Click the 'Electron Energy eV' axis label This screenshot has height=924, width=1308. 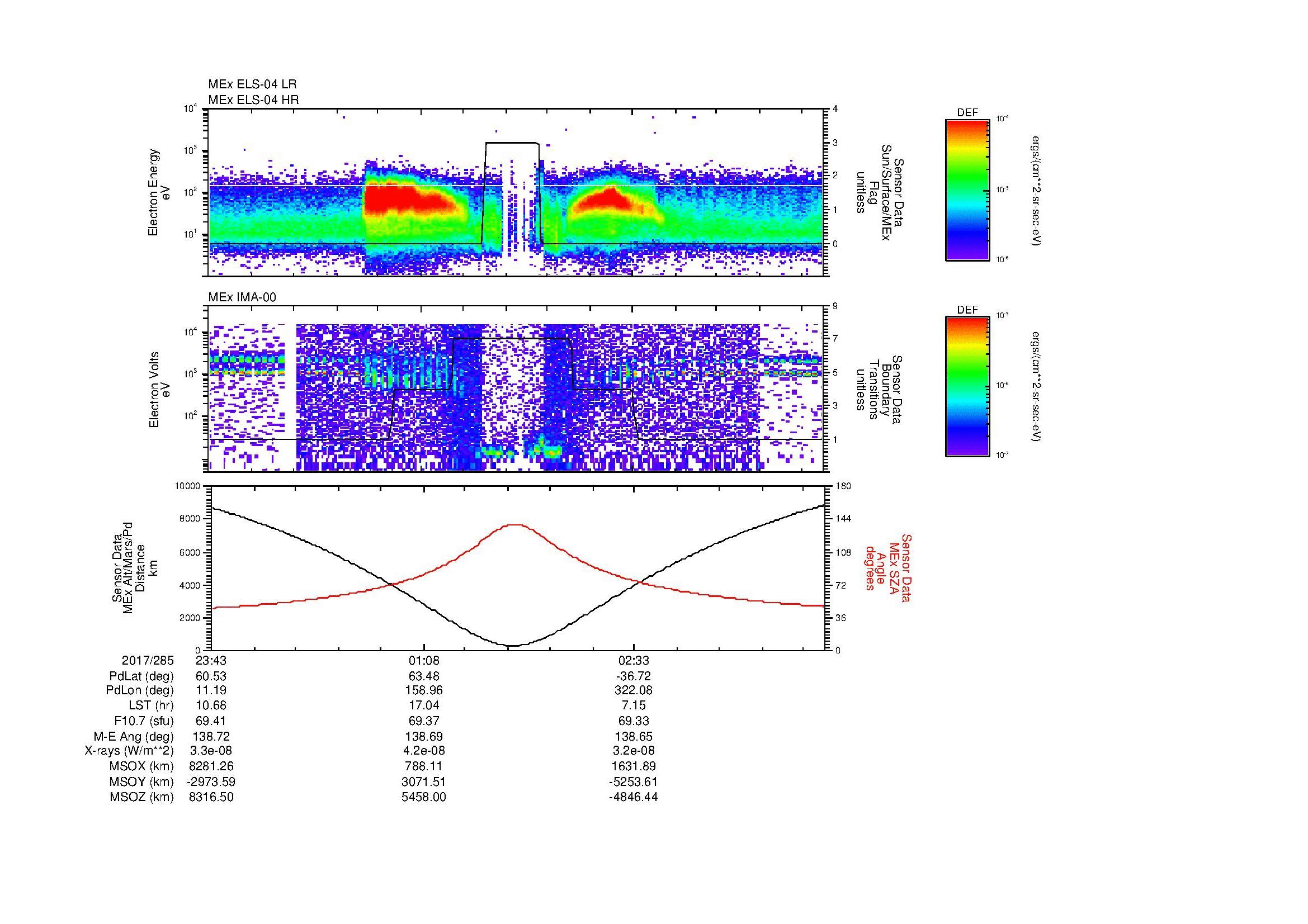click(x=159, y=192)
